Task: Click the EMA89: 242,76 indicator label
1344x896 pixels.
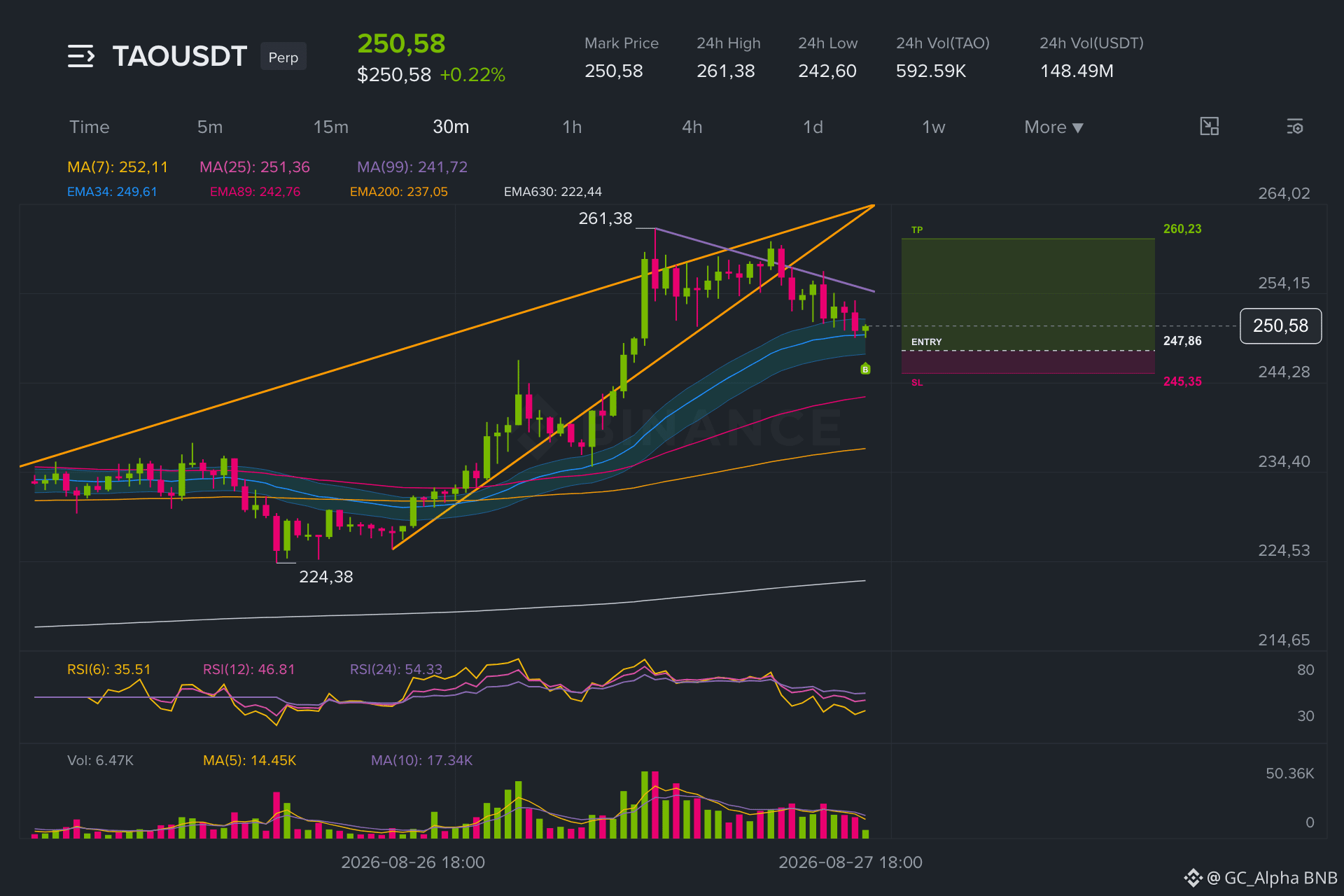Action: [x=255, y=192]
